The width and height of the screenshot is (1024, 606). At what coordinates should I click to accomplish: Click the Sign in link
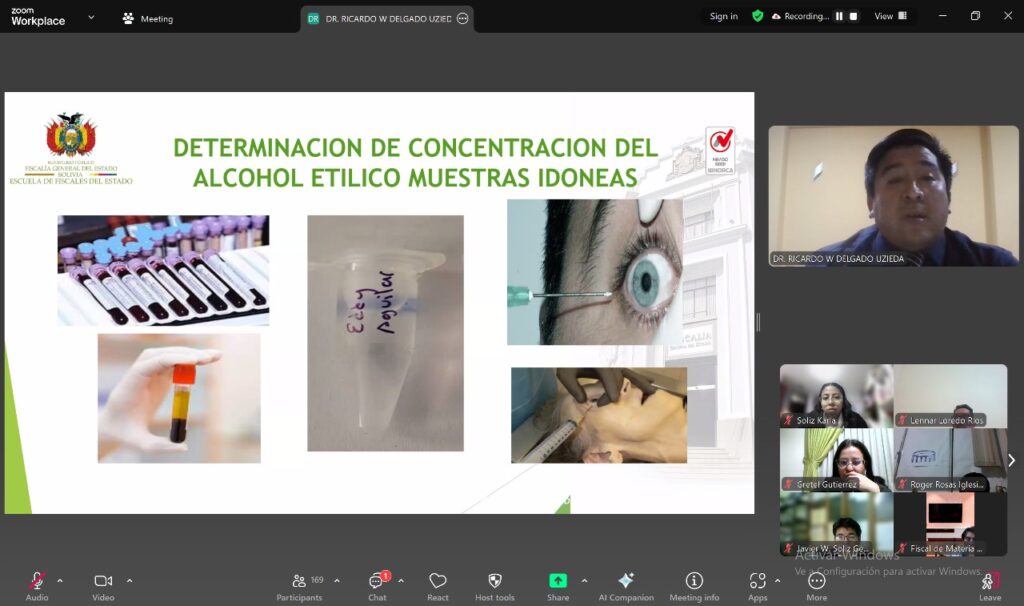point(724,16)
